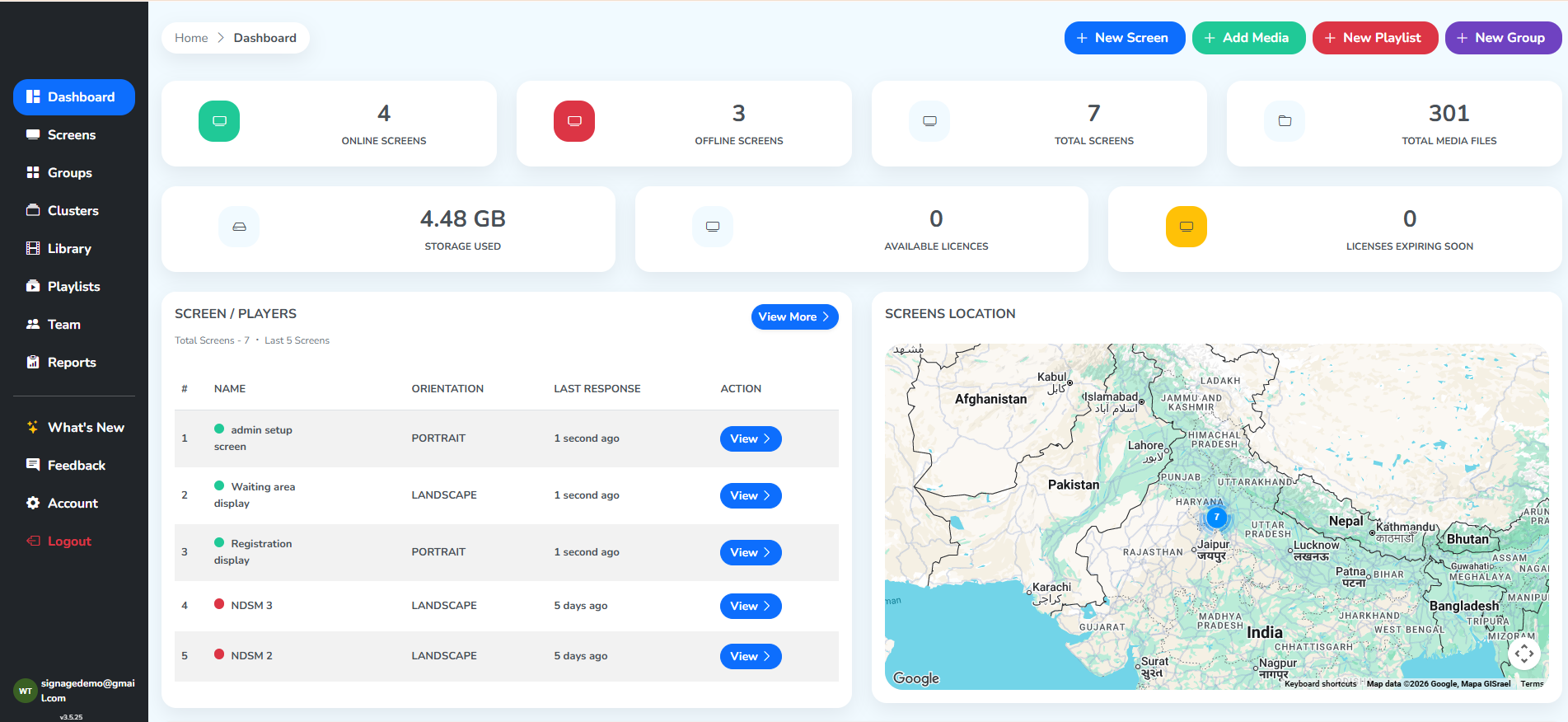Open map Keyboard shortcuts

(x=1320, y=684)
